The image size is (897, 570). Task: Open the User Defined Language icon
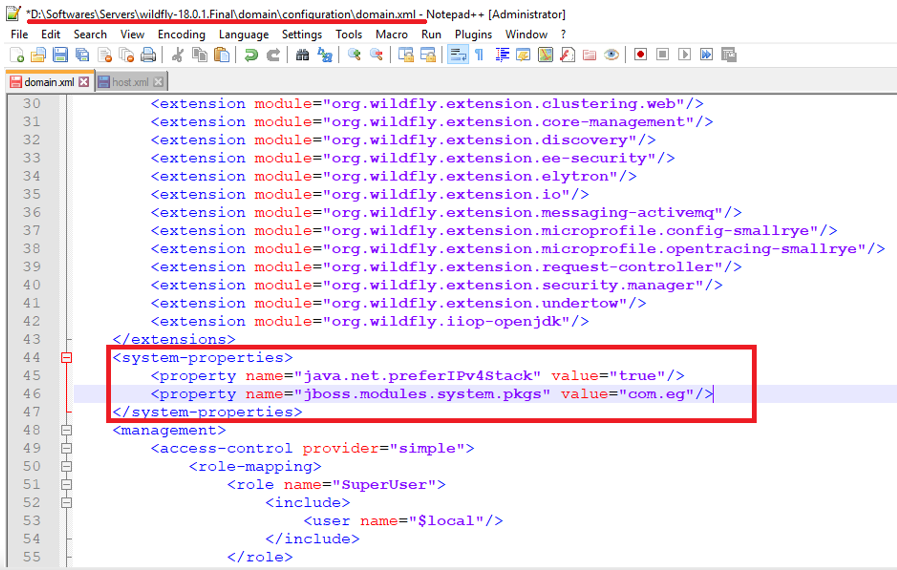click(x=523, y=55)
